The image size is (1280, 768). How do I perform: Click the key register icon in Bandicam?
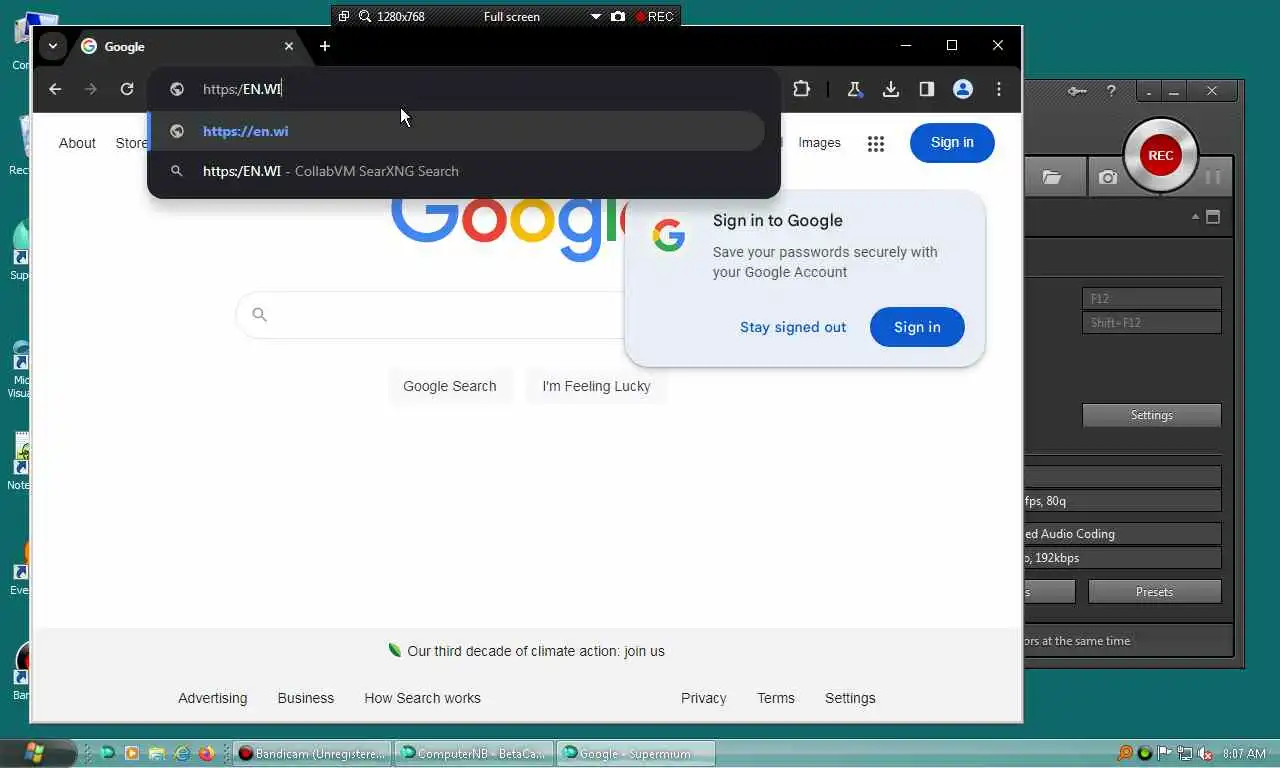pyautogui.click(x=1077, y=91)
